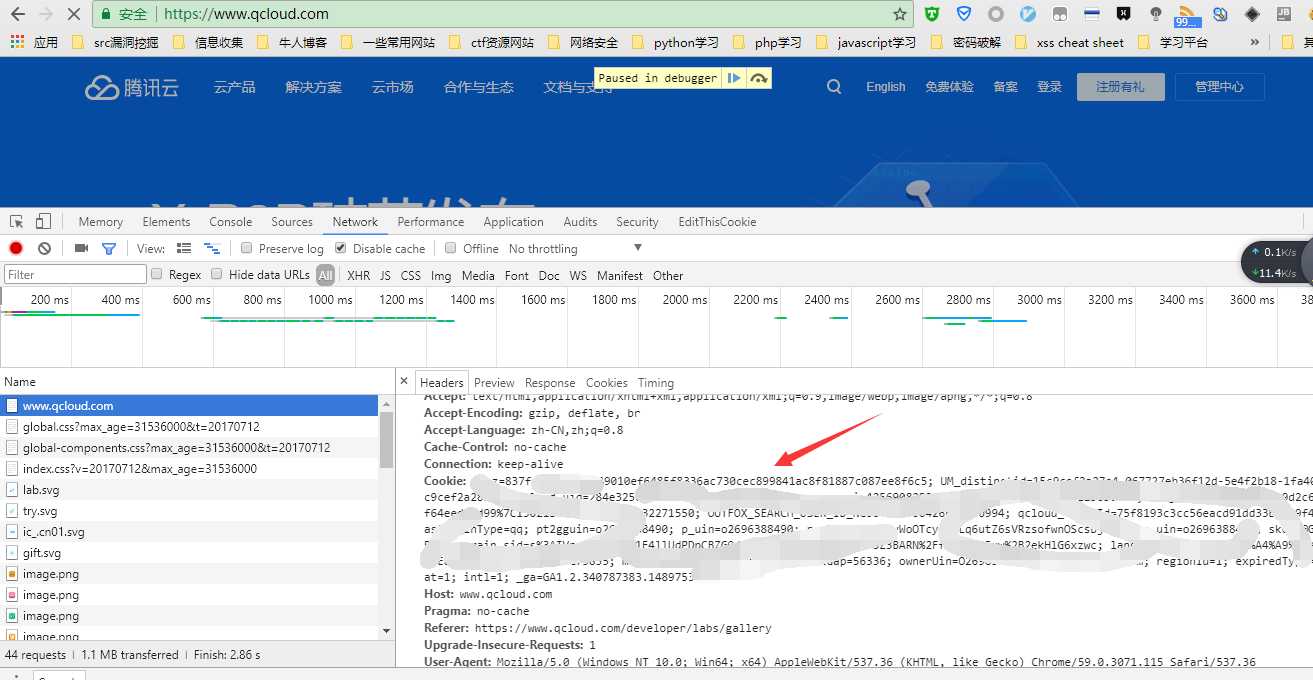Select the All filter type toggle

tap(326, 275)
